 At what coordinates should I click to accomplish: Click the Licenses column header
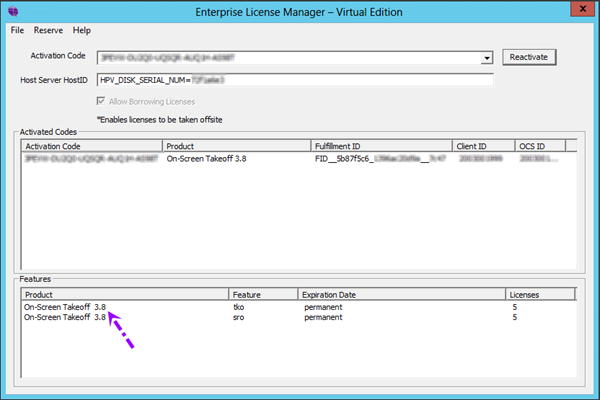(x=540, y=295)
